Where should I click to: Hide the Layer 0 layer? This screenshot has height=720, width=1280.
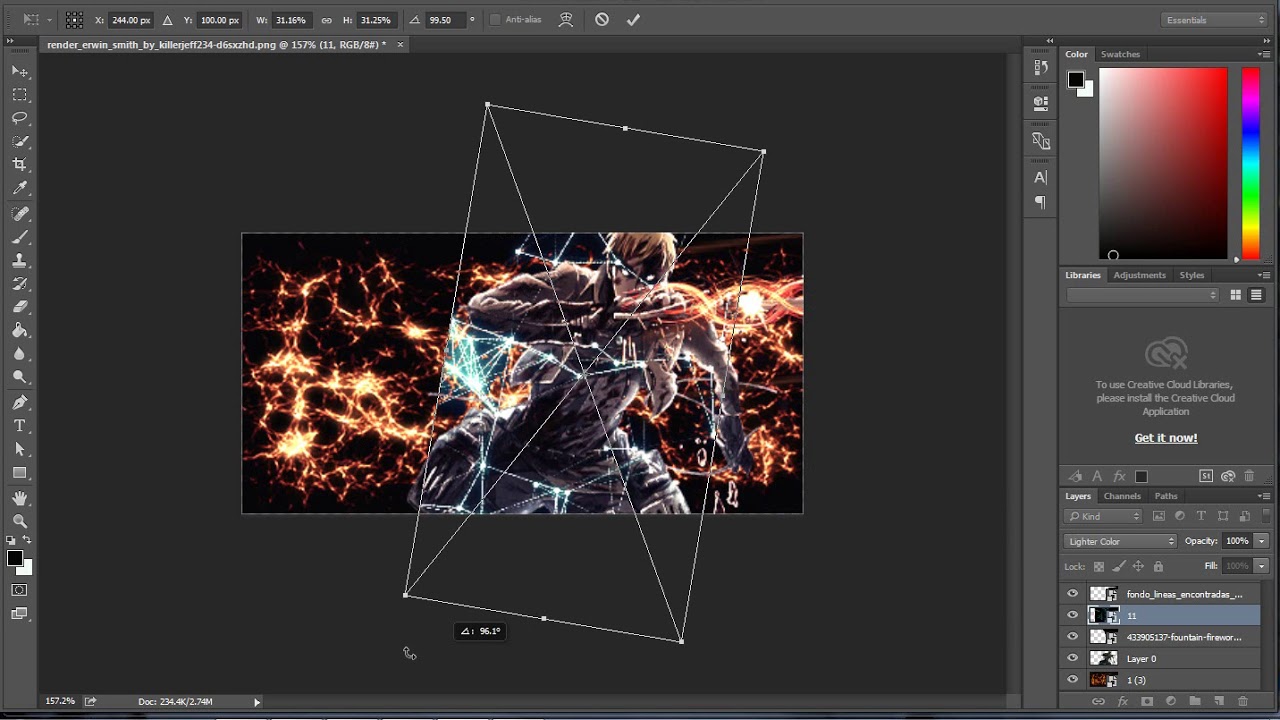[1073, 659]
